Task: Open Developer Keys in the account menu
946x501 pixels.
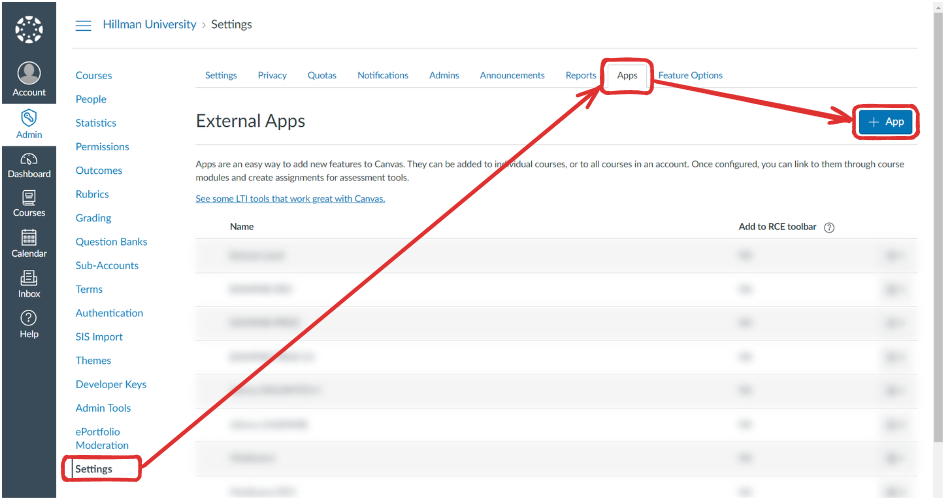Action: click(x=111, y=384)
